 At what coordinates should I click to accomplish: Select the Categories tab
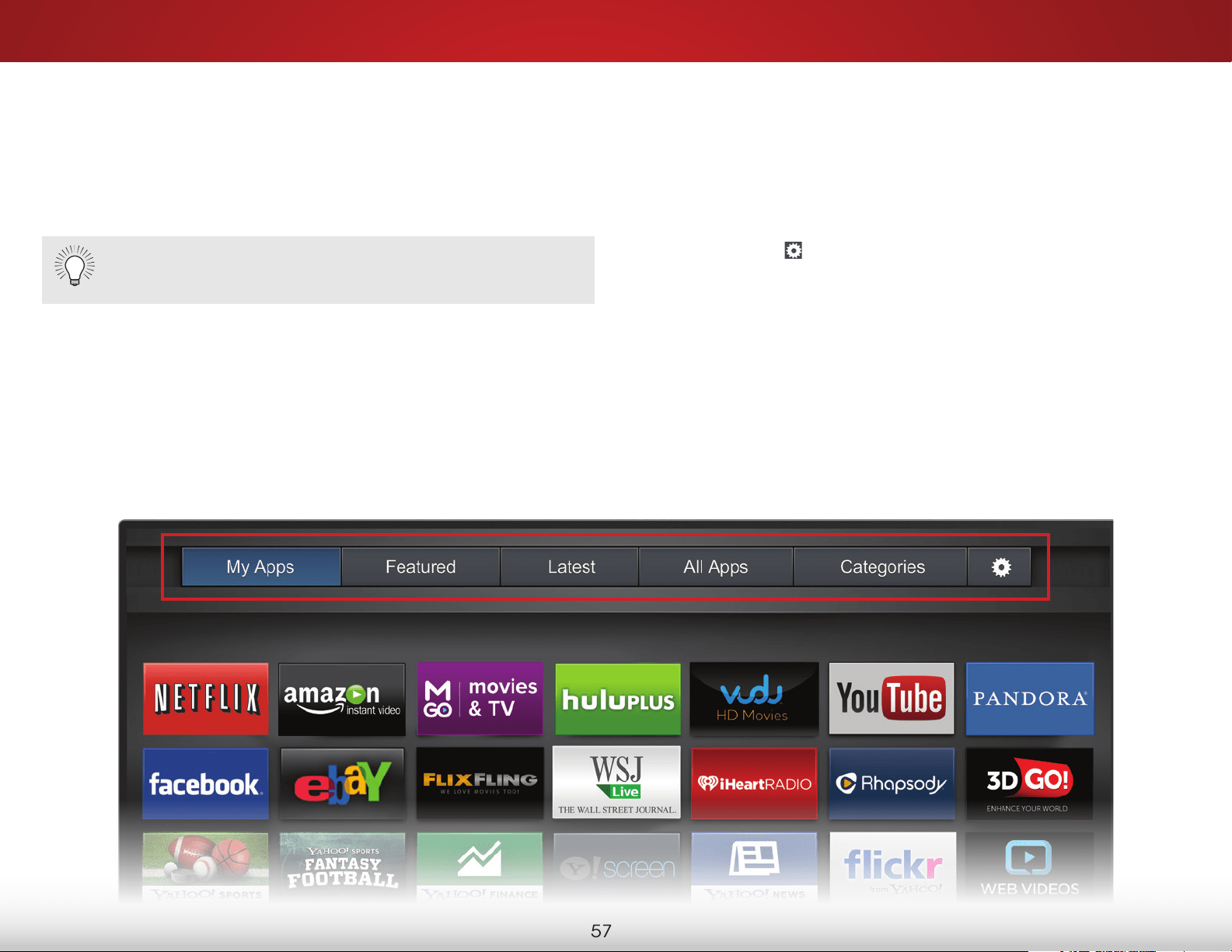[x=881, y=567]
